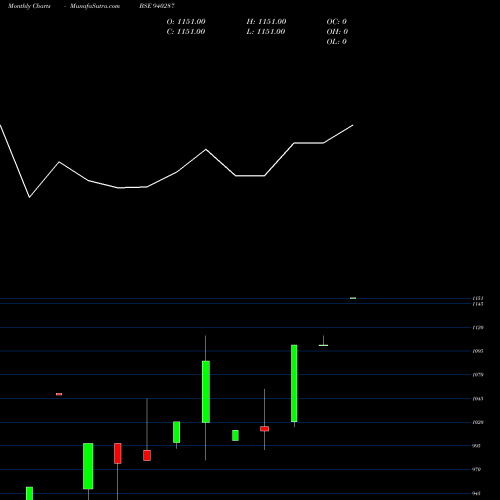Click the 'OC: 0' reading
Screen dimensions: 500x500
click(x=337, y=22)
